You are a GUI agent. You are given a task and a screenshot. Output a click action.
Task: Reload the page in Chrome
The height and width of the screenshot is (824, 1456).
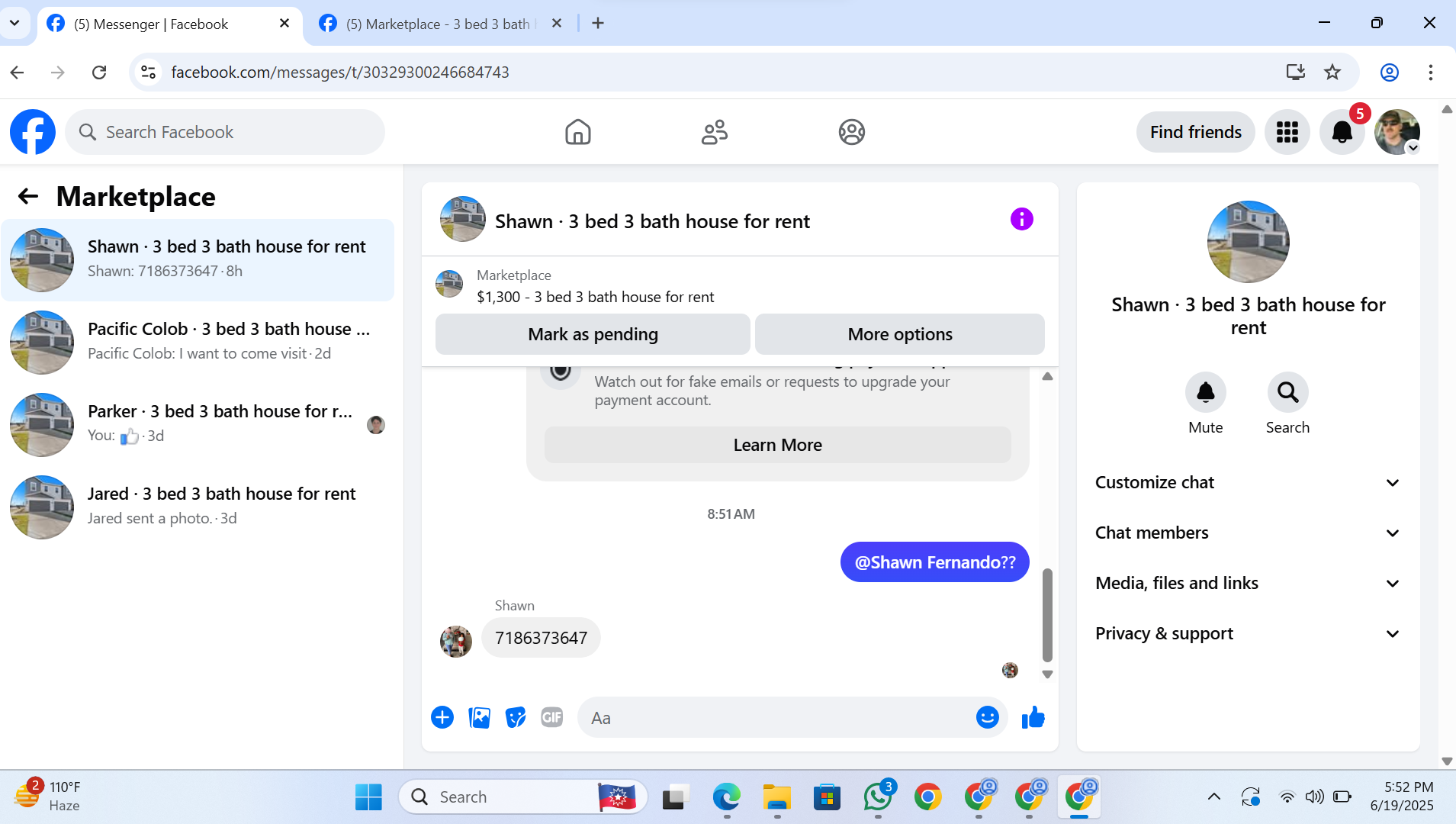(99, 72)
